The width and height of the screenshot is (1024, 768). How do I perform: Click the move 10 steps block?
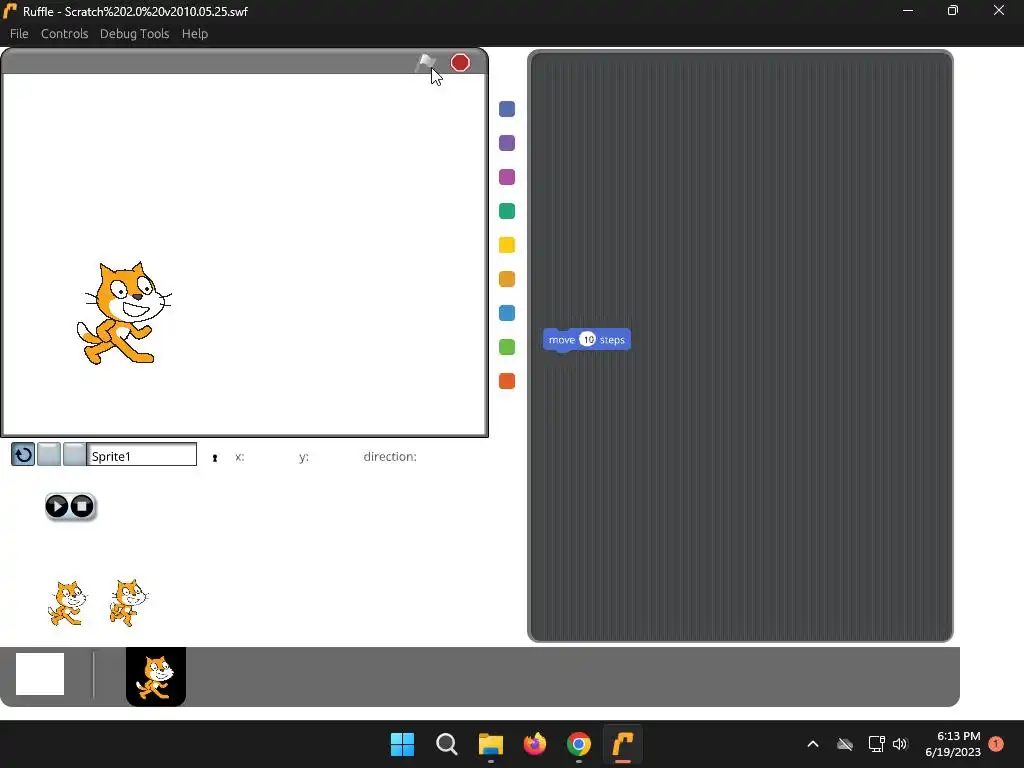pos(586,340)
